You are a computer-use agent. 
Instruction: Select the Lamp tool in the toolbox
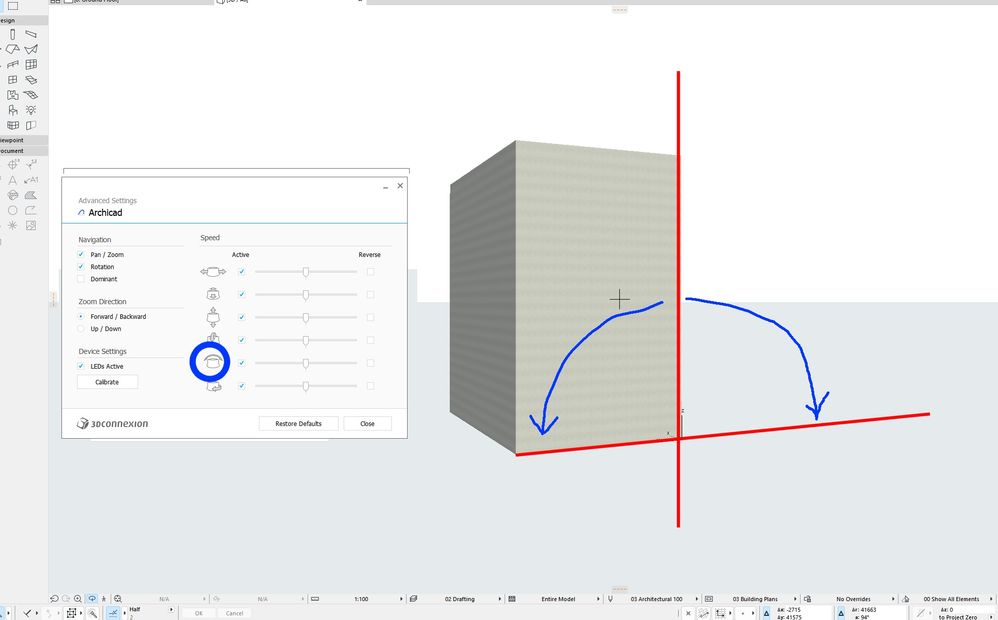click(31, 110)
